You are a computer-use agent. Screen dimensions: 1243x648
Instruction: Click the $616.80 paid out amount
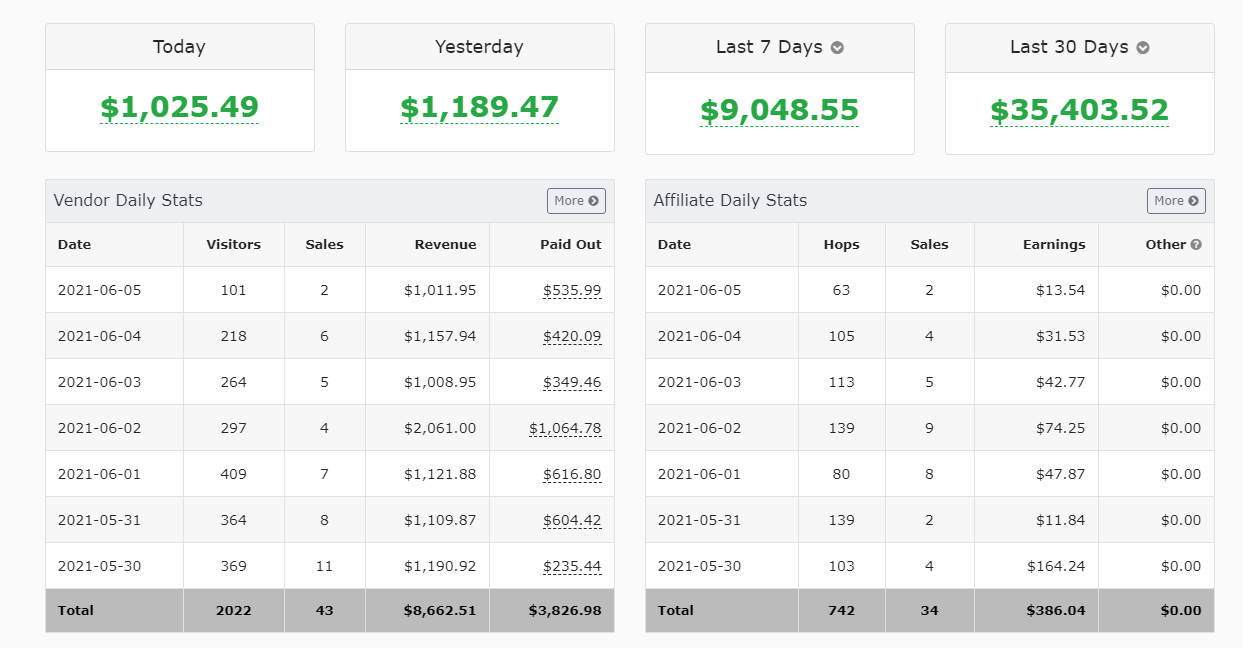[572, 475]
